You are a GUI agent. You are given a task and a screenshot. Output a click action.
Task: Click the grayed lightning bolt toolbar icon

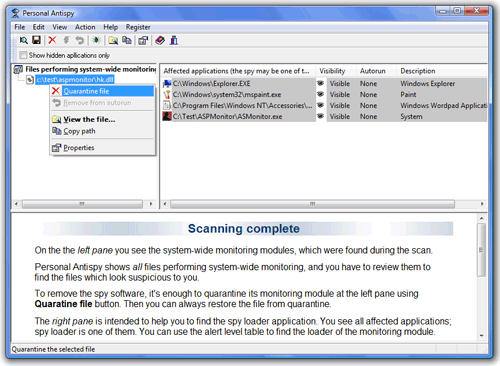[x=66, y=40]
